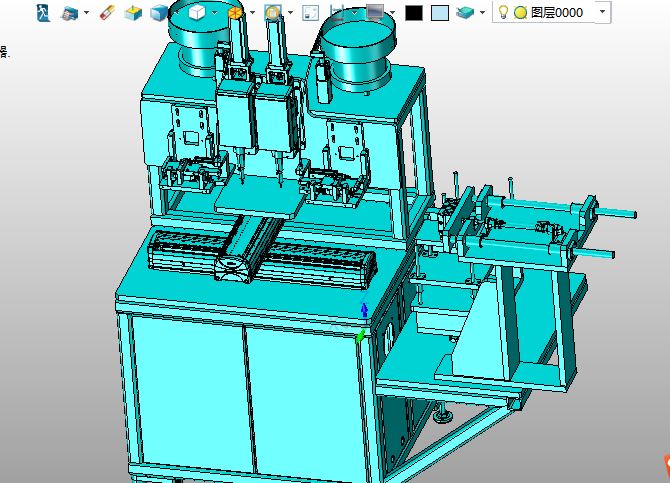
Task: Open dropdown beside monitor display icon
Action: (x=392, y=12)
